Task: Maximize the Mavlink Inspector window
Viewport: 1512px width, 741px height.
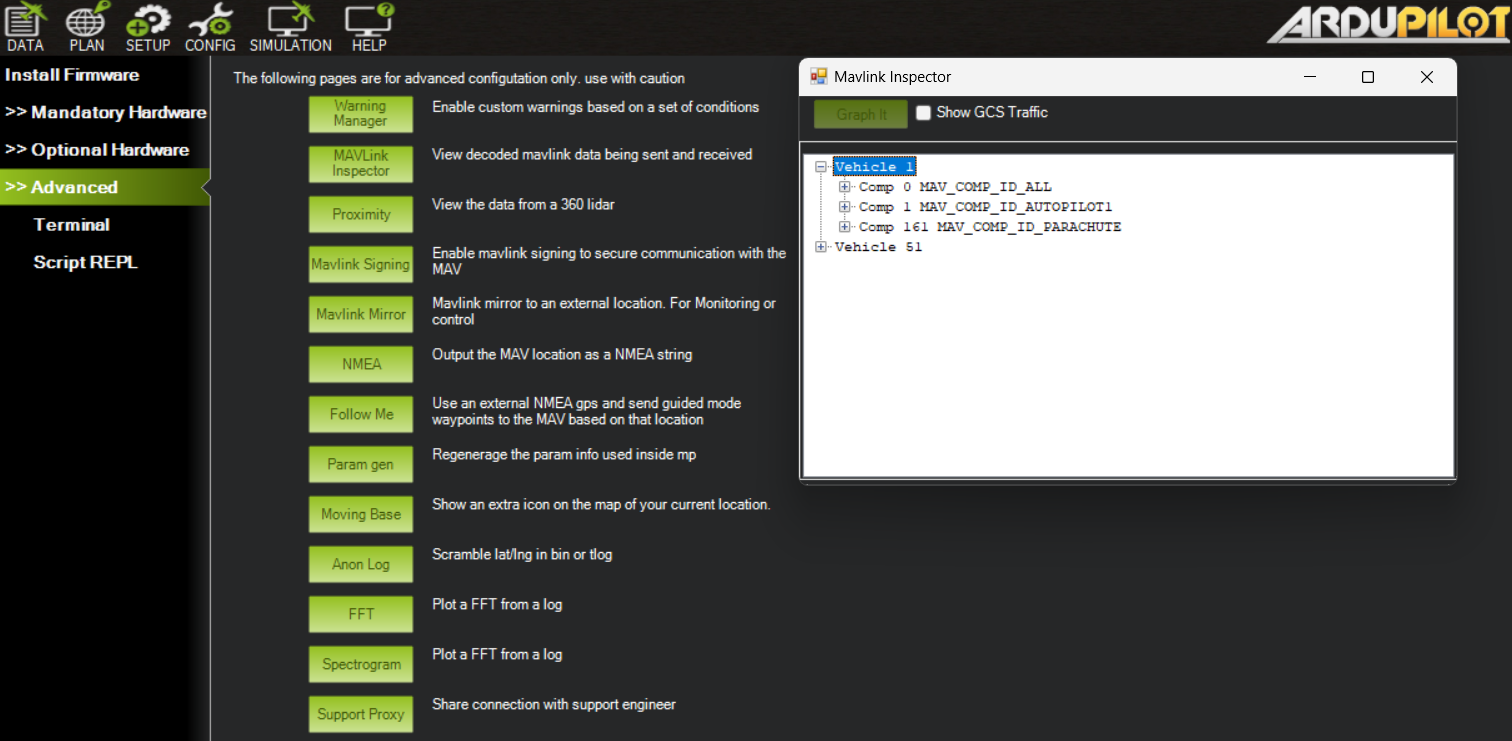Action: point(1368,77)
